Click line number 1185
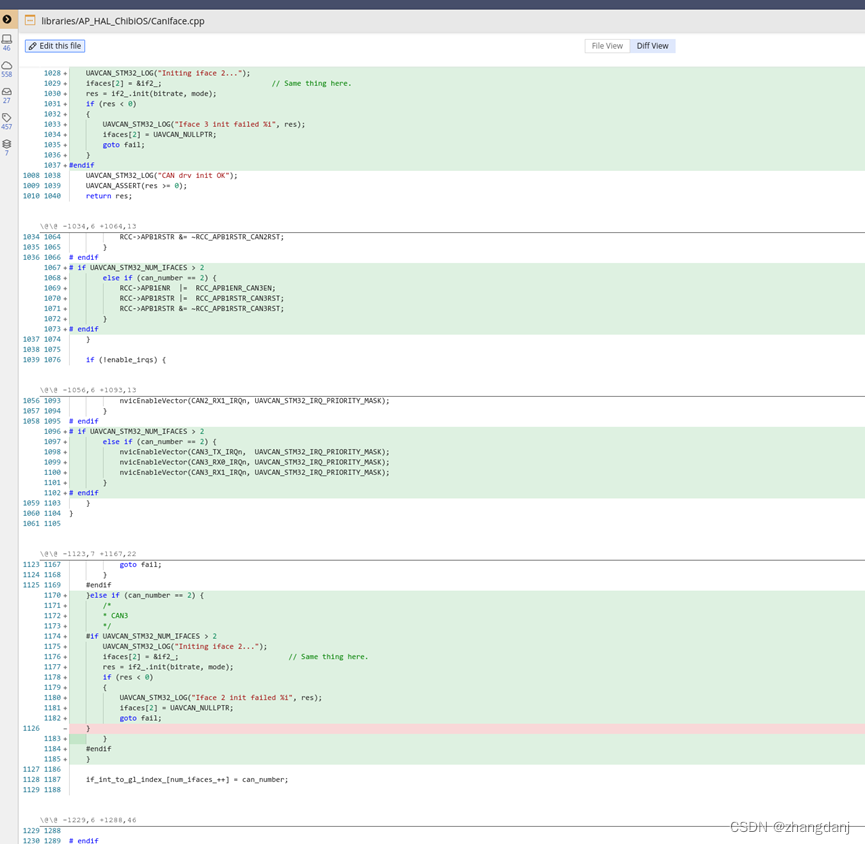 click(x=52, y=759)
